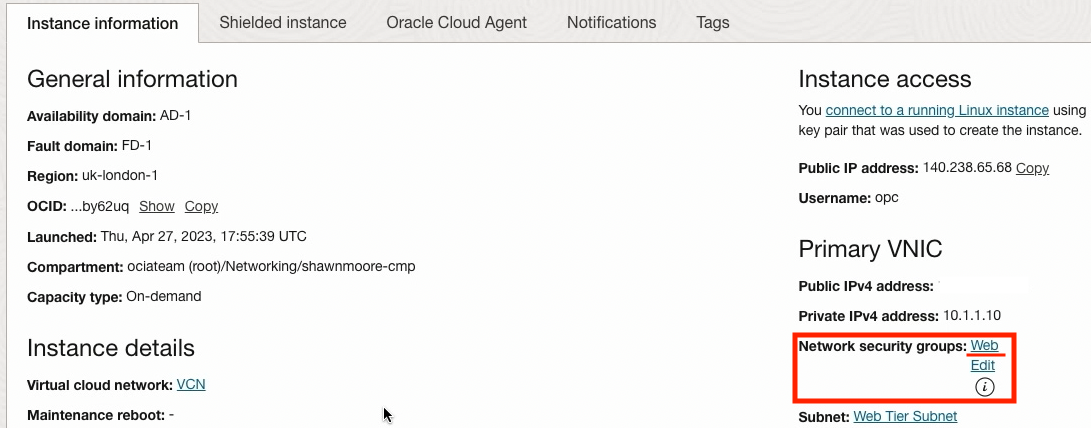Image resolution: width=1091 pixels, height=428 pixels.
Task: Click the compartment path text
Action: click(x=271, y=266)
